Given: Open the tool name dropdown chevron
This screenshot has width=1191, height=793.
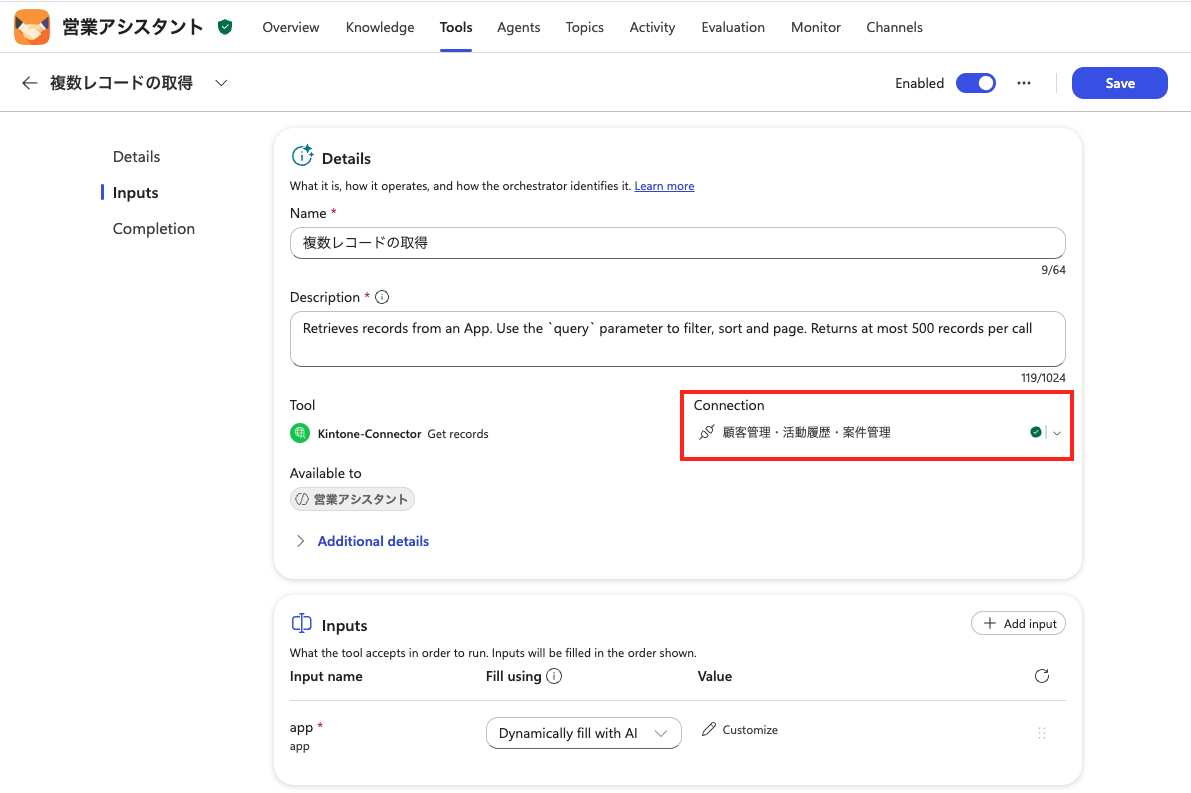Looking at the screenshot, I should [221, 83].
